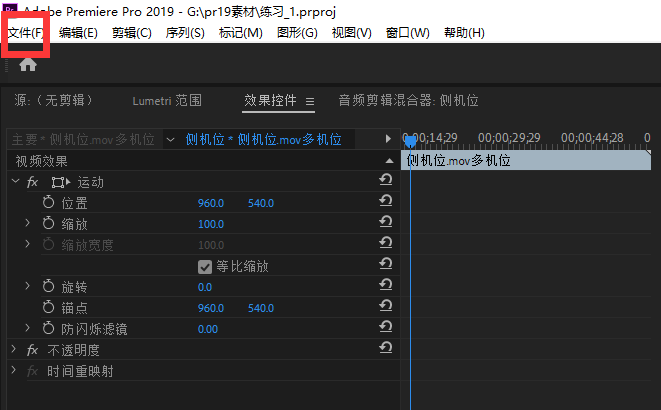Toggle fx bypass for Time Remapping (时间重映射)
Screen dimensions: 661x410
pos(32,371)
